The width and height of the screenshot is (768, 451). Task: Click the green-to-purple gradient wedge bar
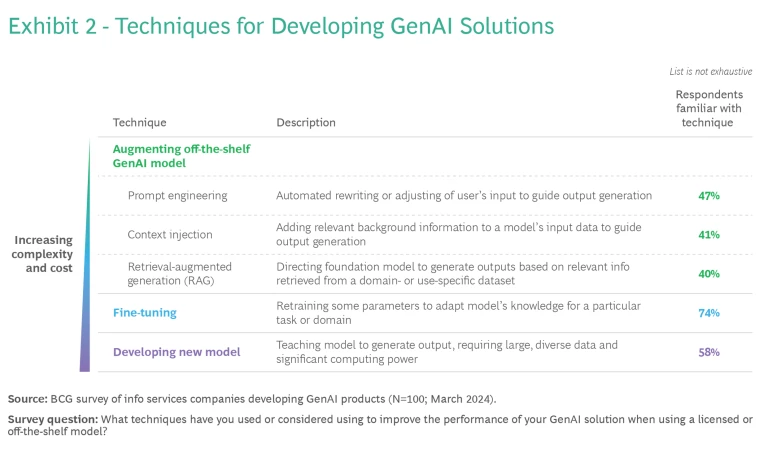87,290
